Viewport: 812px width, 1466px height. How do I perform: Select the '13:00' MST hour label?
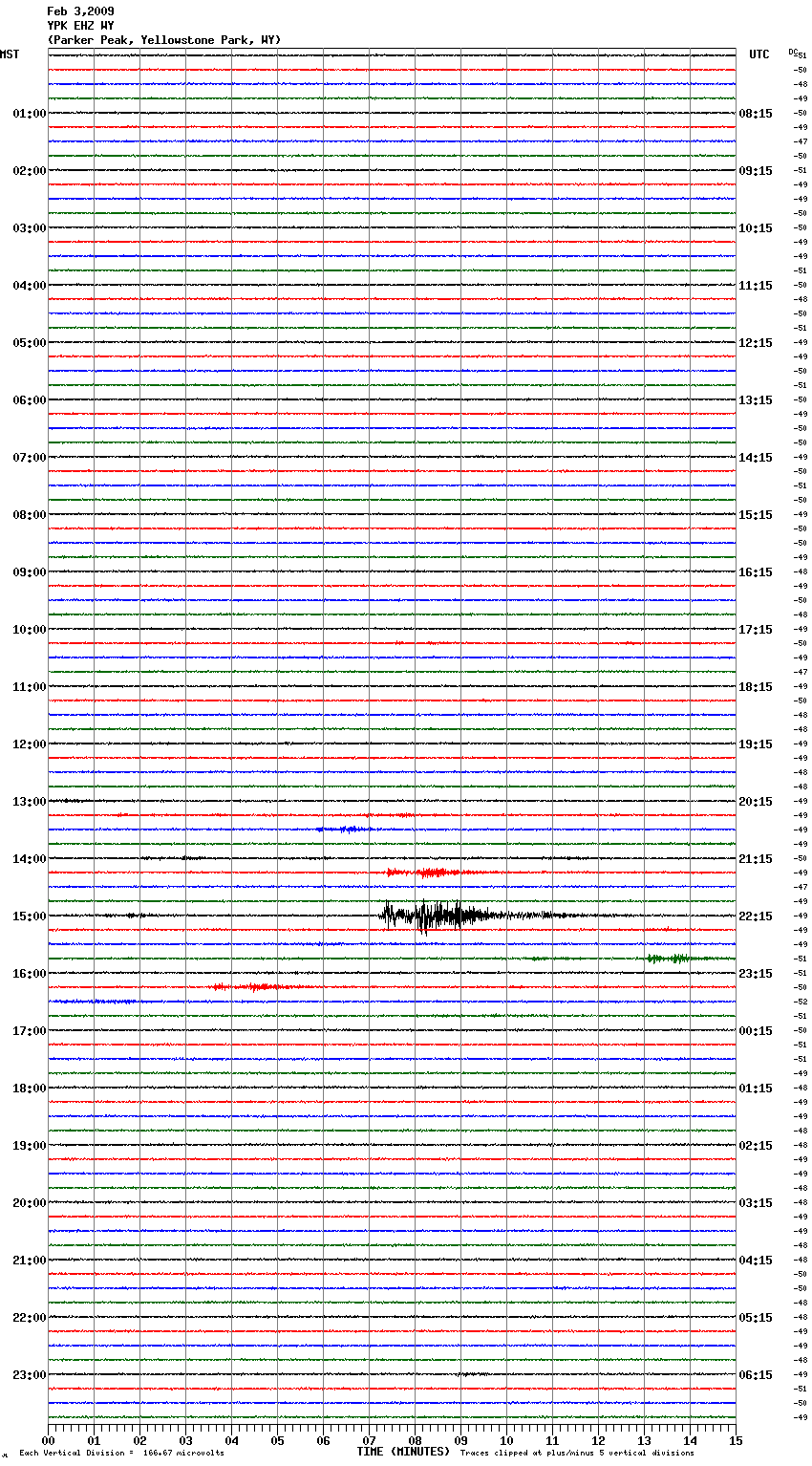point(29,802)
